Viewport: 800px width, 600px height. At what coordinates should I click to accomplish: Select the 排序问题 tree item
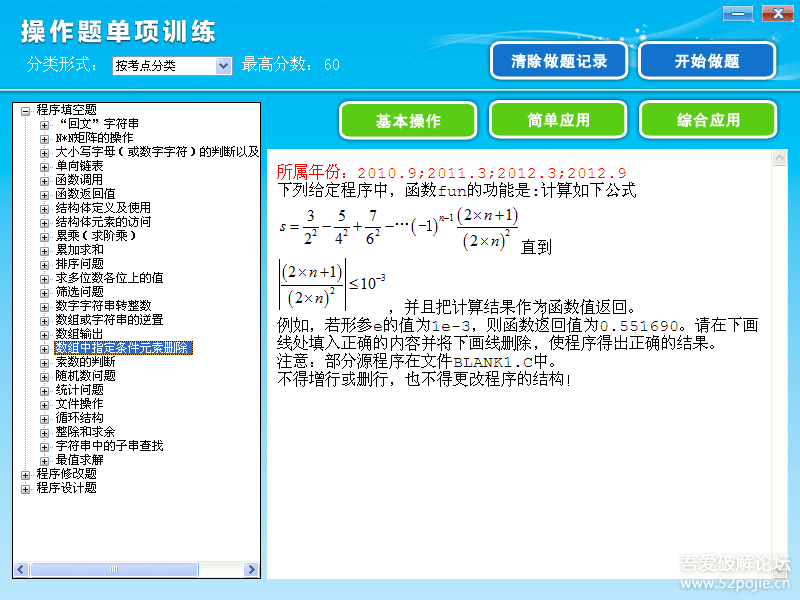(x=78, y=265)
